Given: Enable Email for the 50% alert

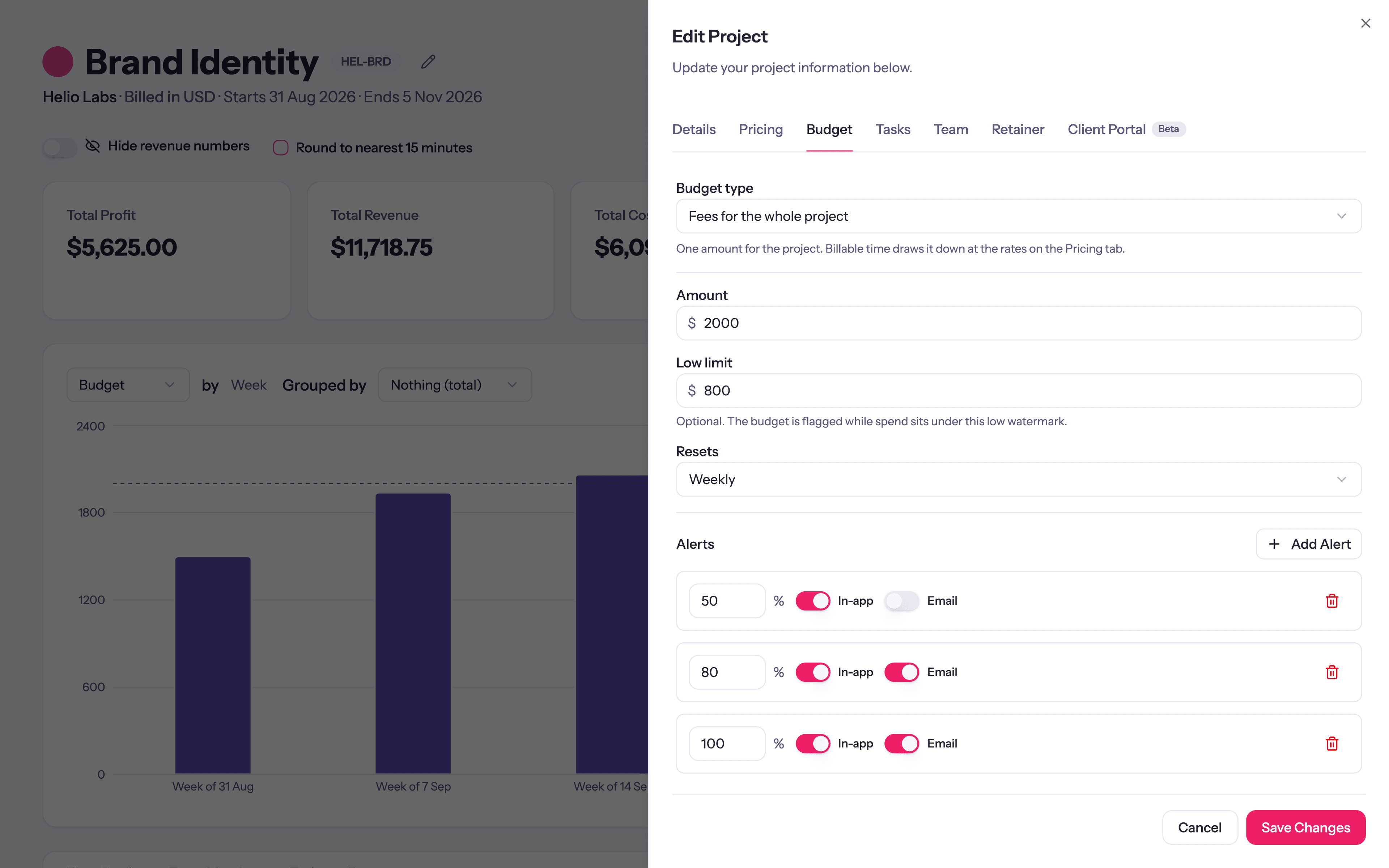Looking at the screenshot, I should (x=902, y=601).
